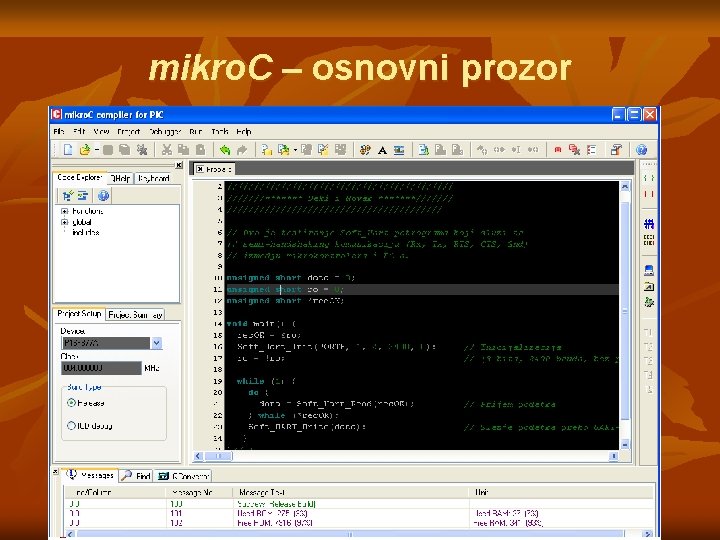Viewport: 720px width, 540px height.
Task: Select the ICD debug build type
Action: [x=71, y=426]
